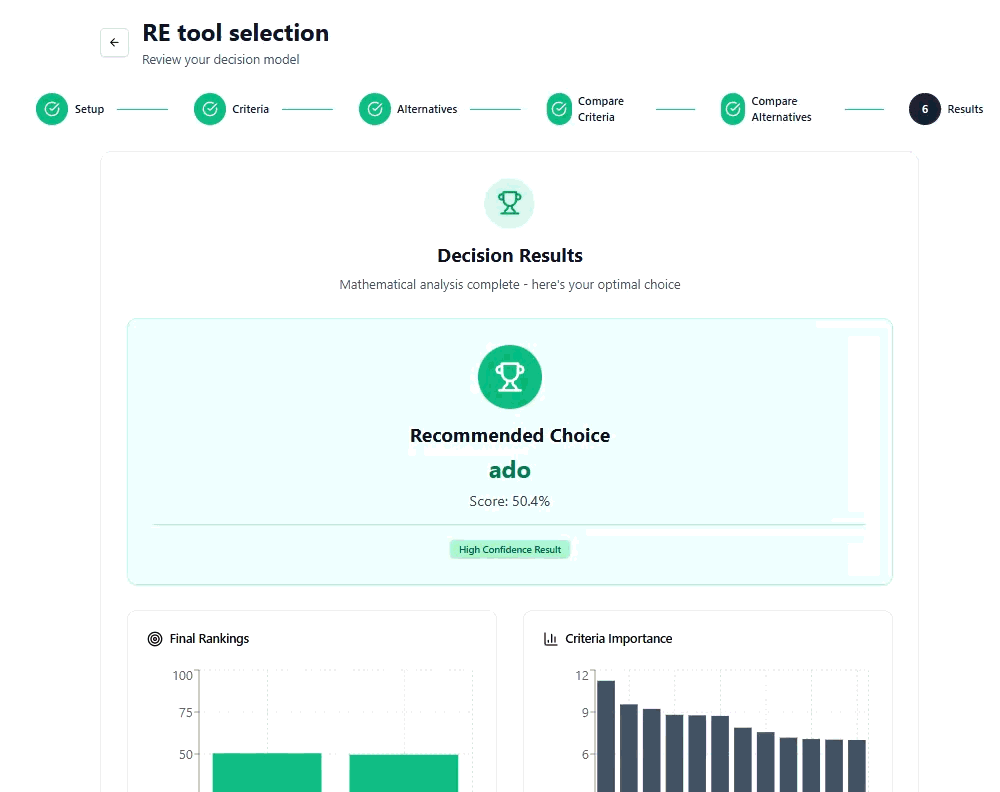Click the green checkmark on the Setup step
This screenshot has width=1000, height=792.
51,108
